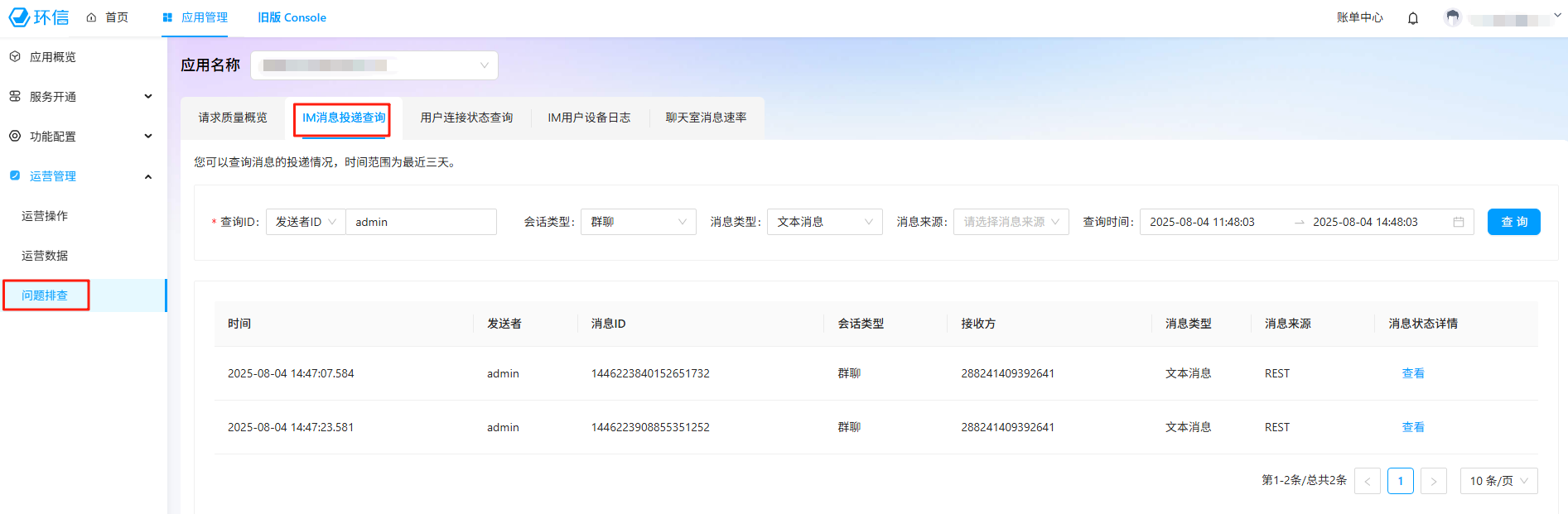Click the 服务开通 sidebar icon
This screenshot has width=1568, height=514.
(15, 97)
